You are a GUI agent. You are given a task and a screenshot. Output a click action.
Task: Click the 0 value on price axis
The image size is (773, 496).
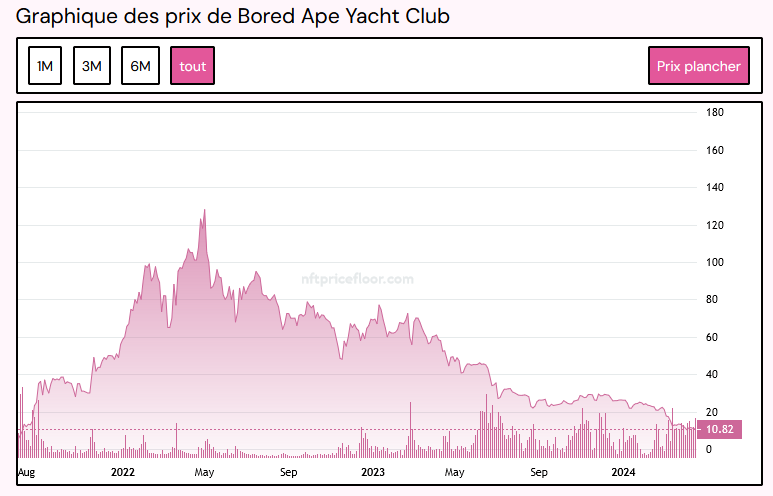pyautogui.click(x=709, y=449)
